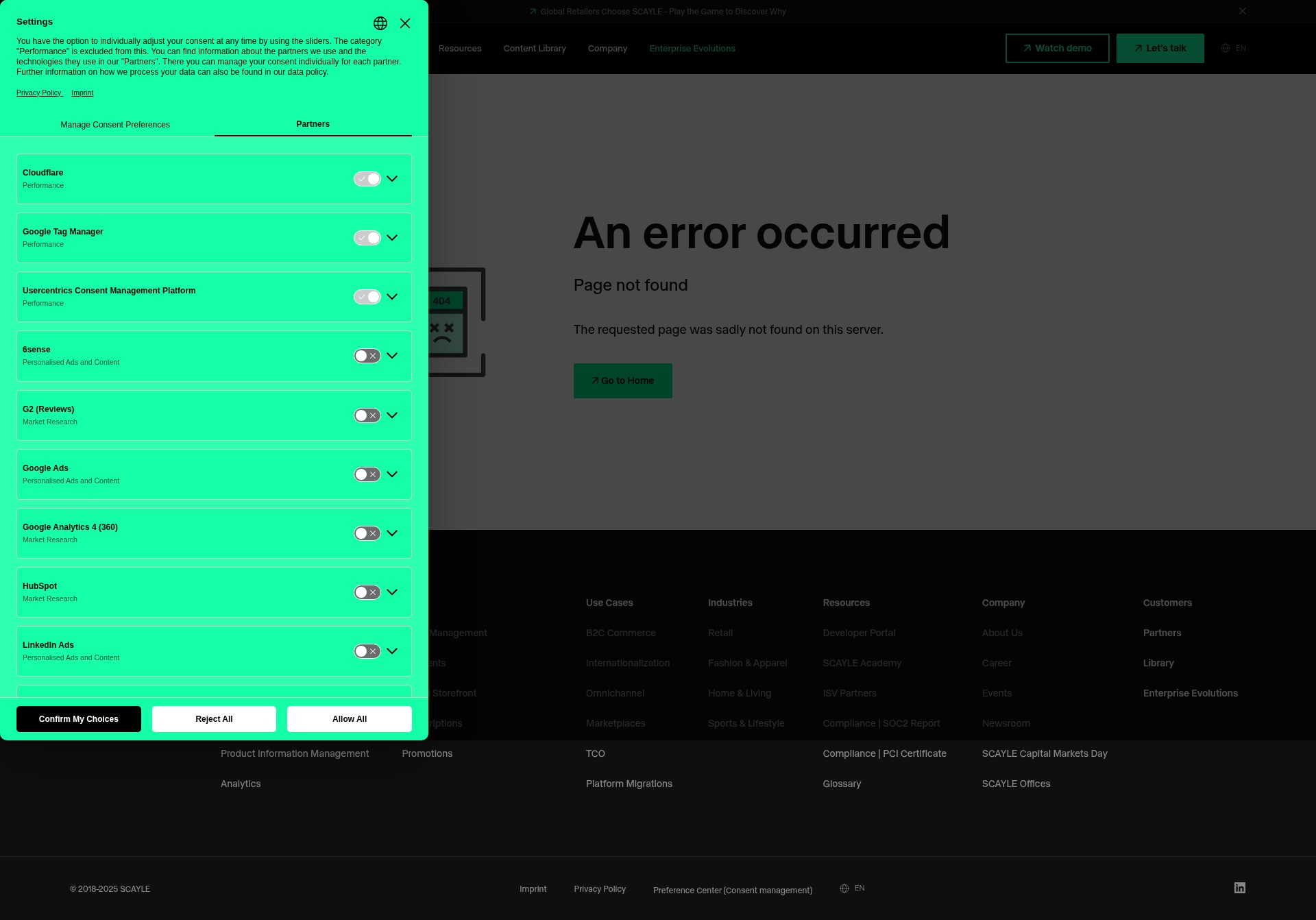1316x920 pixels.
Task: Switch to Manage Consent Preferences tab
Action: tap(115, 125)
